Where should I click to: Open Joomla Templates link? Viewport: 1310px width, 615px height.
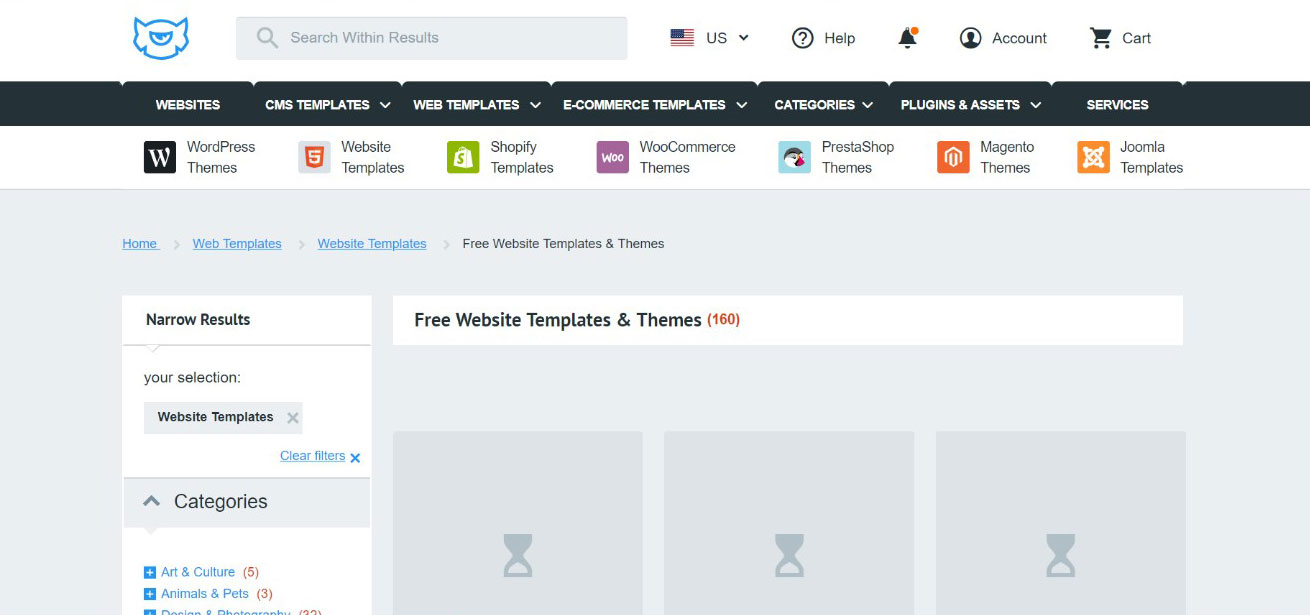point(1151,157)
